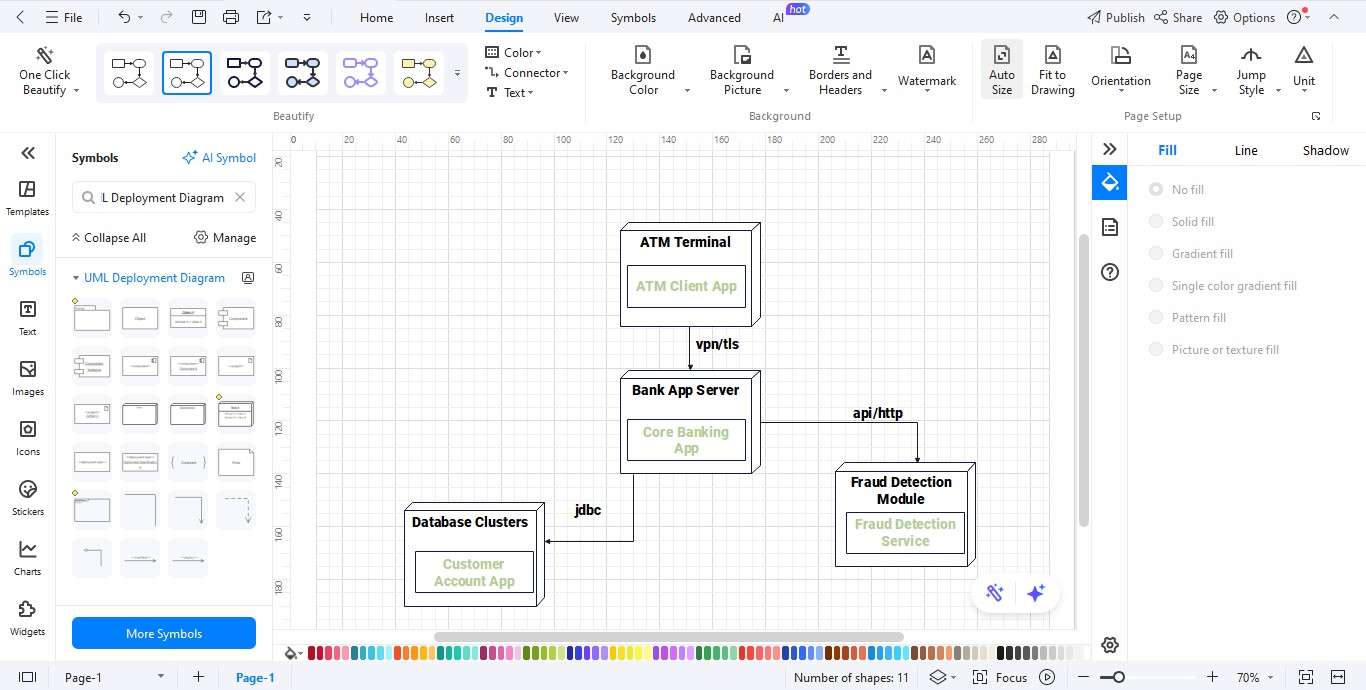This screenshot has width=1366, height=690.
Task: Collapse the UML Deployment Diagram symbol group
Action: (75, 277)
